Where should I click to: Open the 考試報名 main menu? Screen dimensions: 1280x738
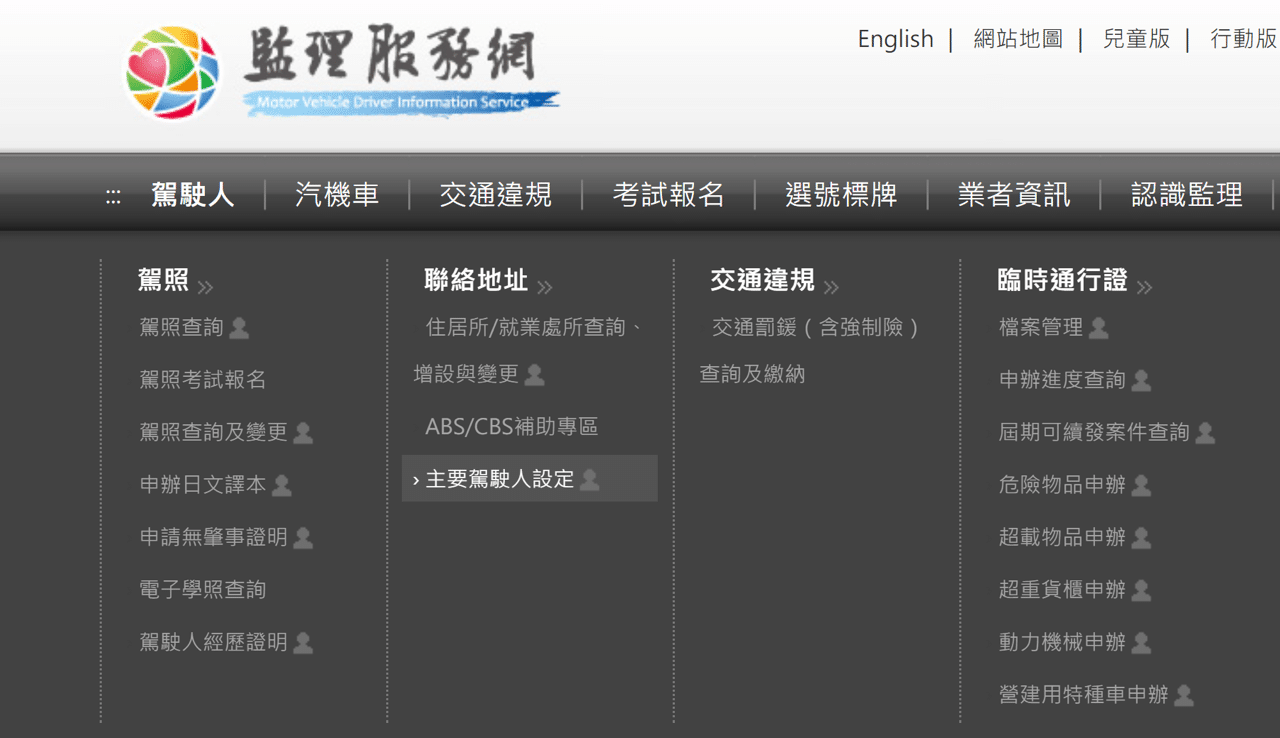pyautogui.click(x=668, y=194)
